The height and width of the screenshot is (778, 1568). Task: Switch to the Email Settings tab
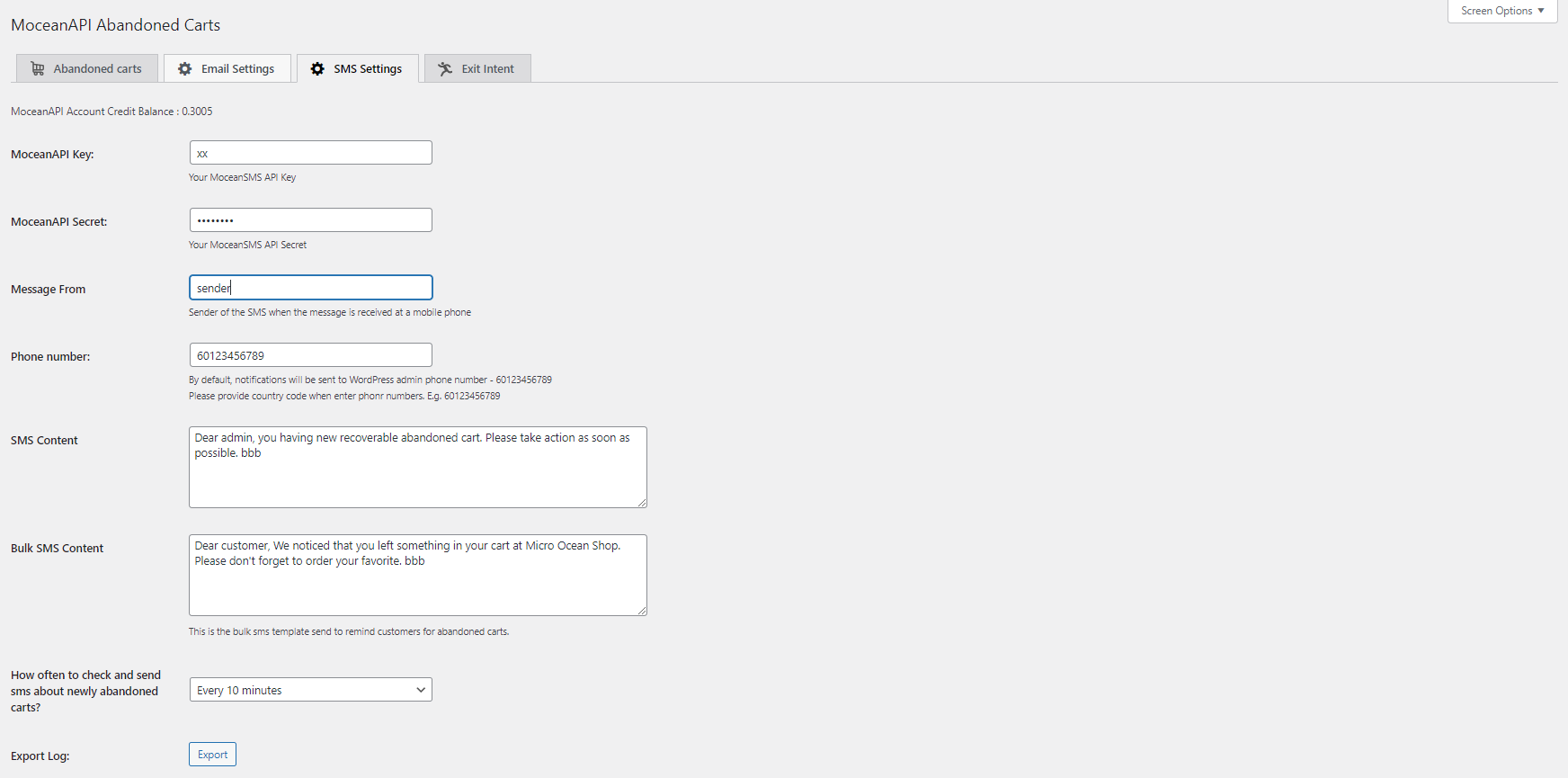(x=227, y=68)
